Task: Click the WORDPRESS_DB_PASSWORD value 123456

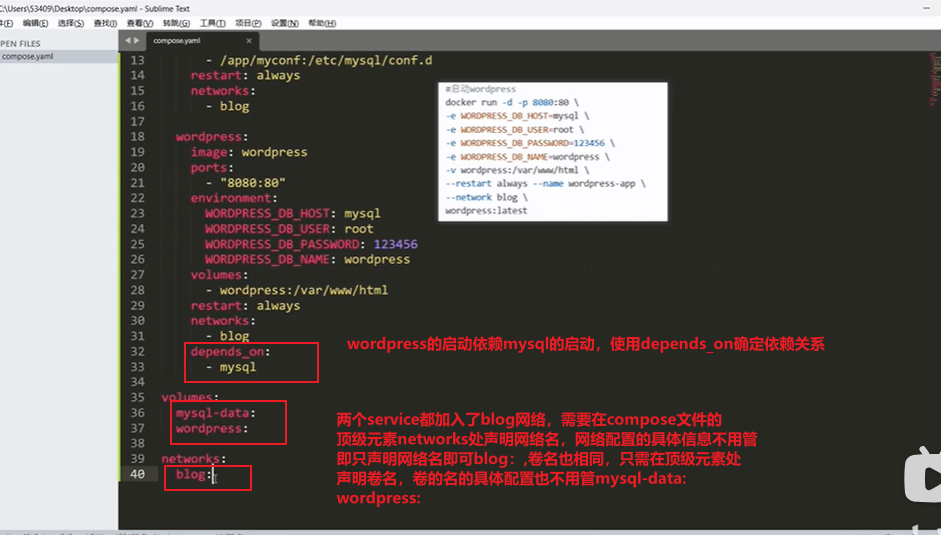Action: click(x=395, y=244)
